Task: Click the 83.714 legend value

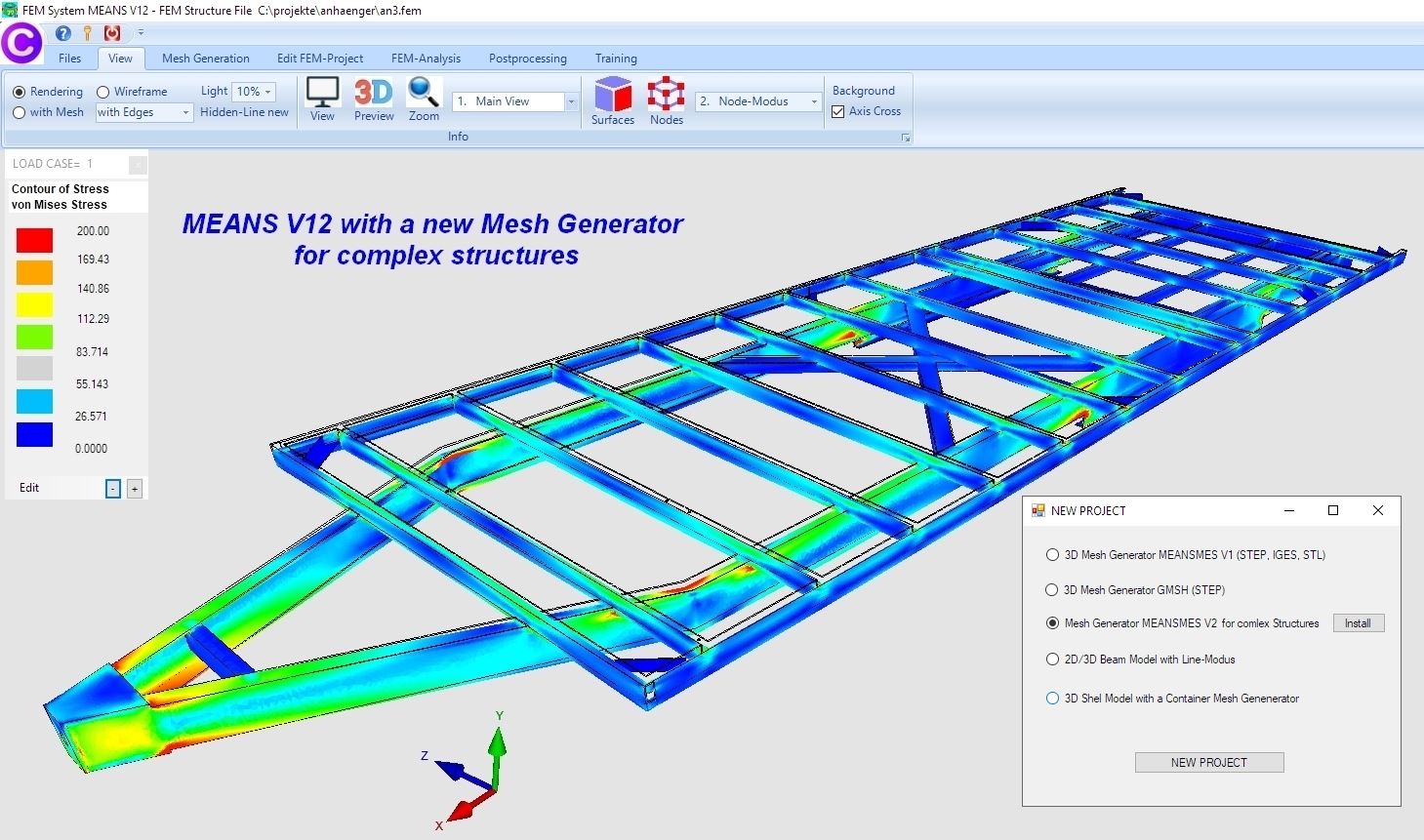Action: pos(92,352)
